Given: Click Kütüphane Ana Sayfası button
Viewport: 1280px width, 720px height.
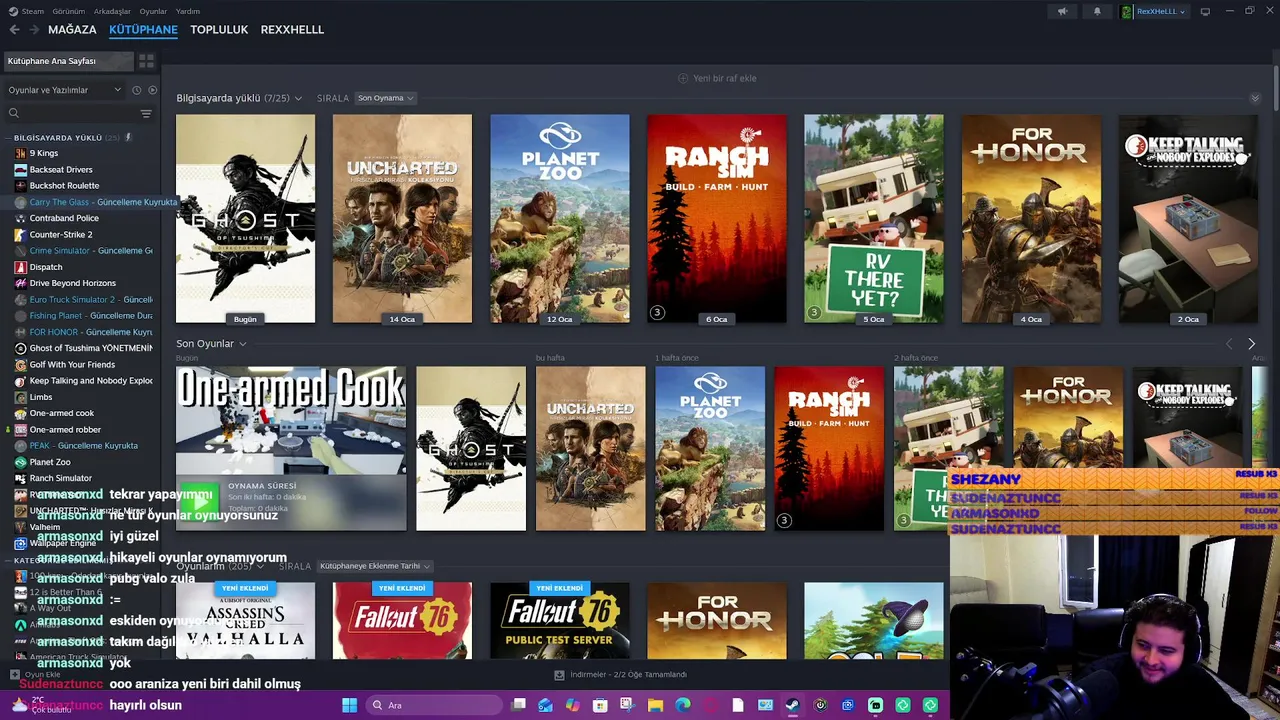Looking at the screenshot, I should coord(68,61).
